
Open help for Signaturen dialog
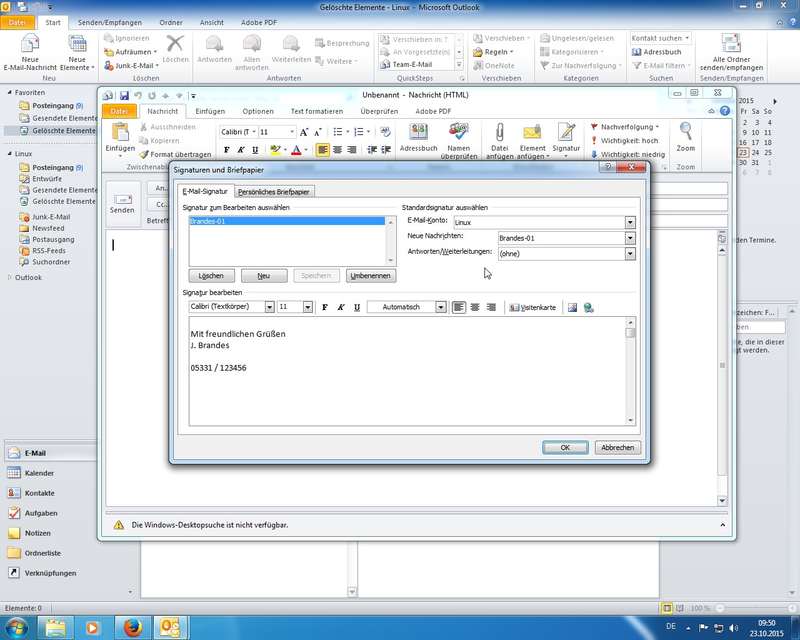pos(607,167)
